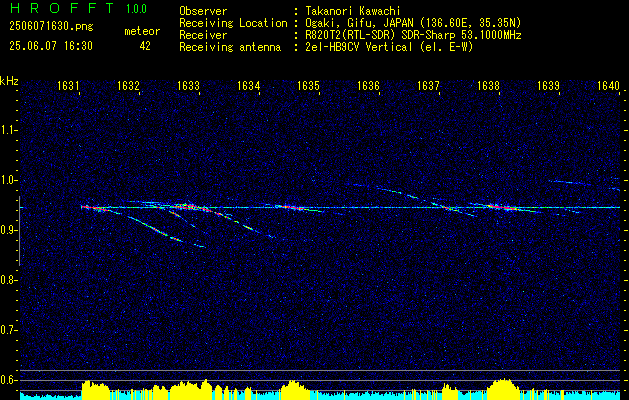Click the gray vertical range bar beside 0.9
Screen dimensions: 629x400
point(19,231)
